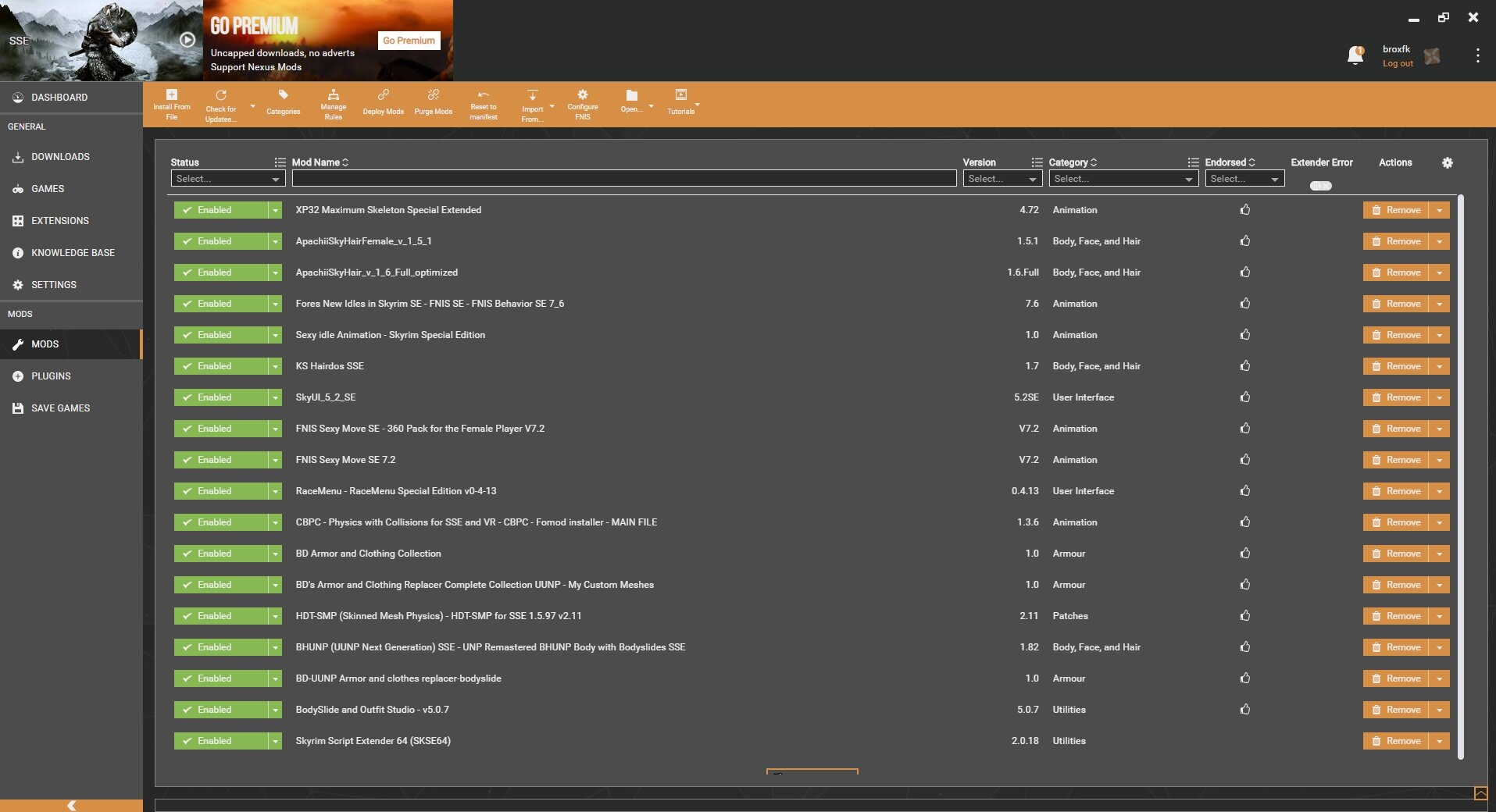Open notifications bell icon
Viewport: 1496px width, 812px height.
coord(1355,55)
